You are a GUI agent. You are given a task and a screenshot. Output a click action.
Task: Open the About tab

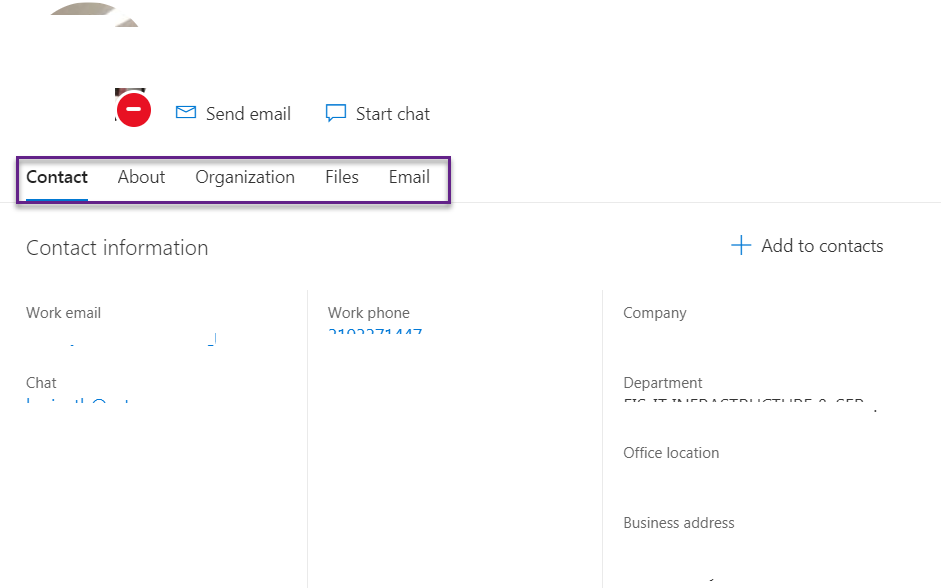tap(141, 177)
